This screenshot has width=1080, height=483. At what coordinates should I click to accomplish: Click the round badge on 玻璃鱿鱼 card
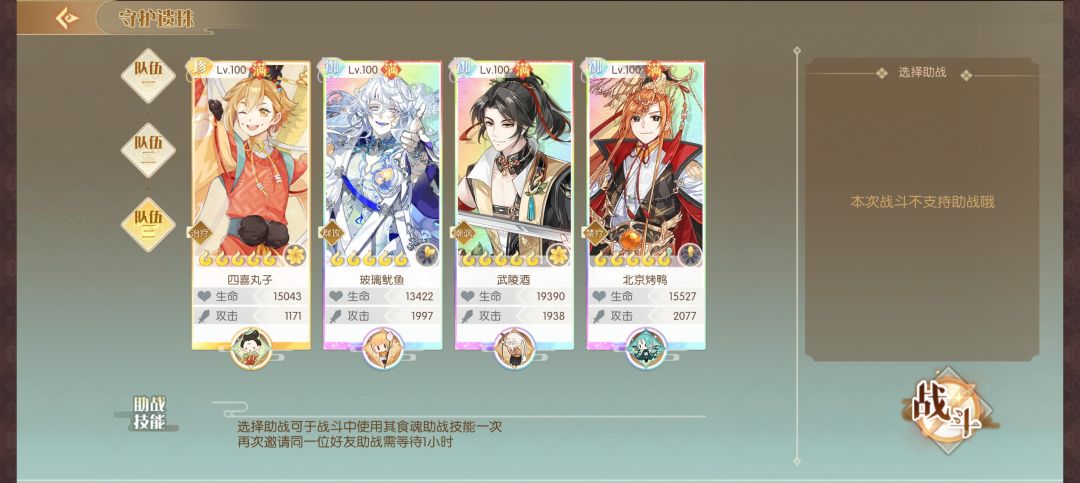[x=427, y=256]
